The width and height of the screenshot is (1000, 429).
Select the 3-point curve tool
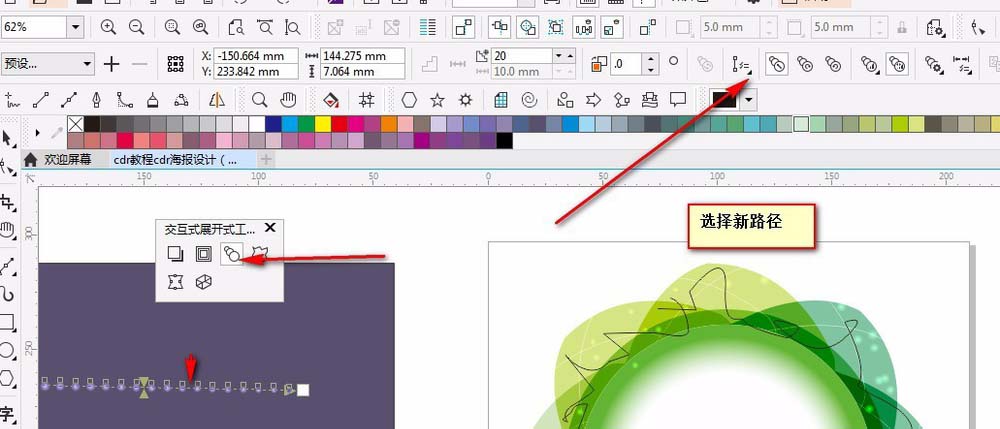[x=181, y=100]
